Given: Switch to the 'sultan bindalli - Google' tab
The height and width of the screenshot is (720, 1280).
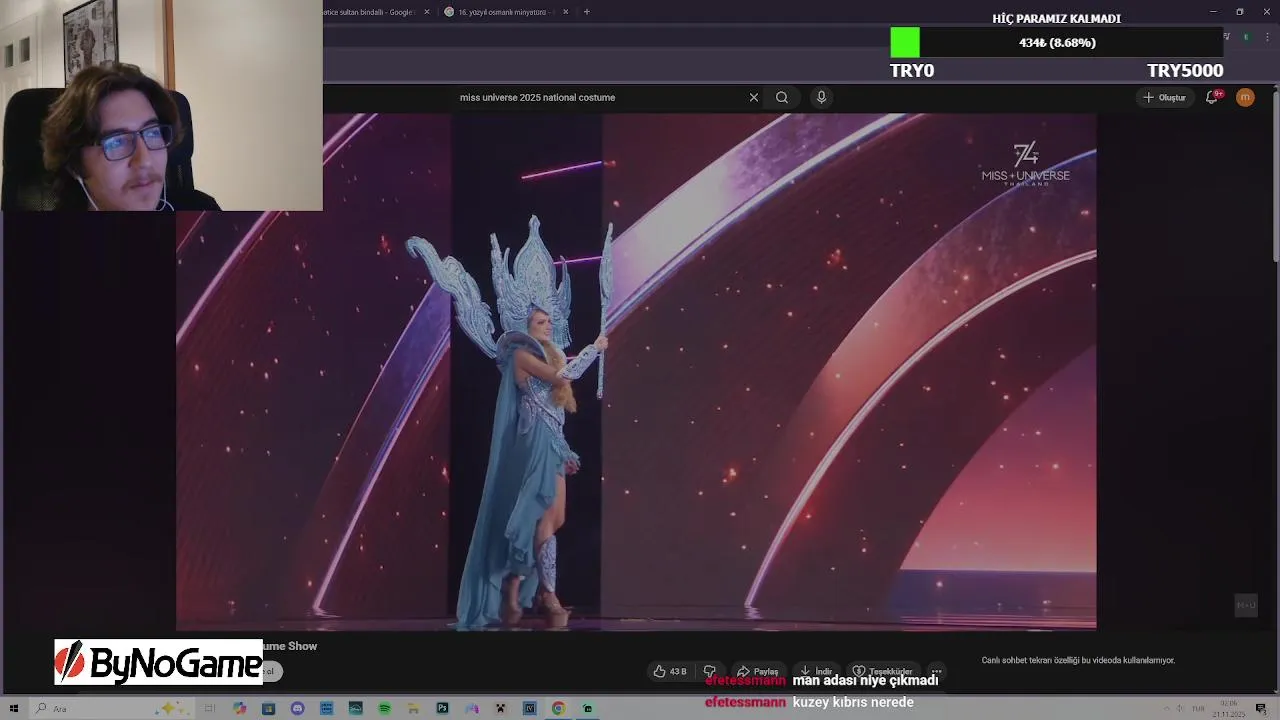Looking at the screenshot, I should 370,12.
